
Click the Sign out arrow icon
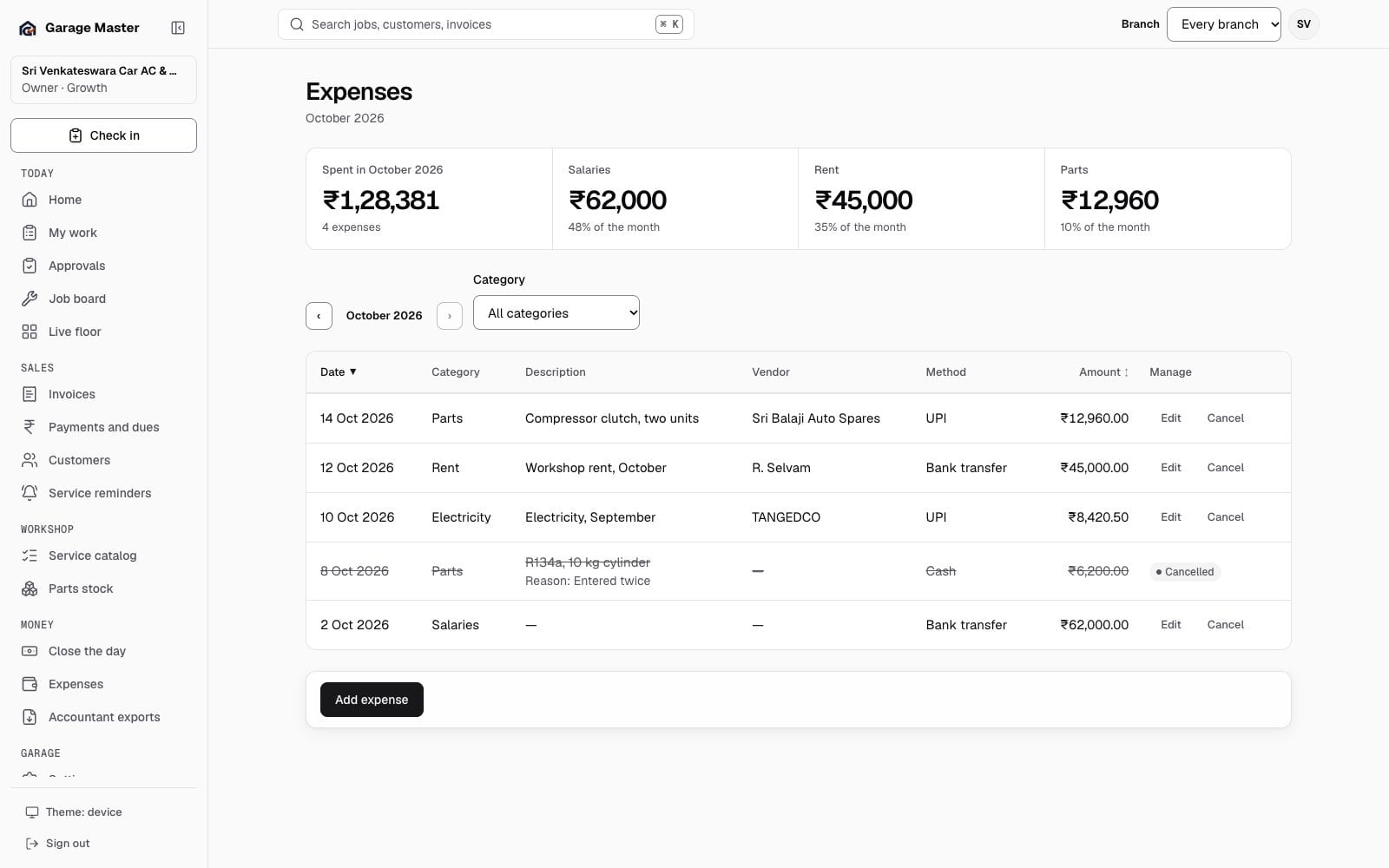pos(32,844)
